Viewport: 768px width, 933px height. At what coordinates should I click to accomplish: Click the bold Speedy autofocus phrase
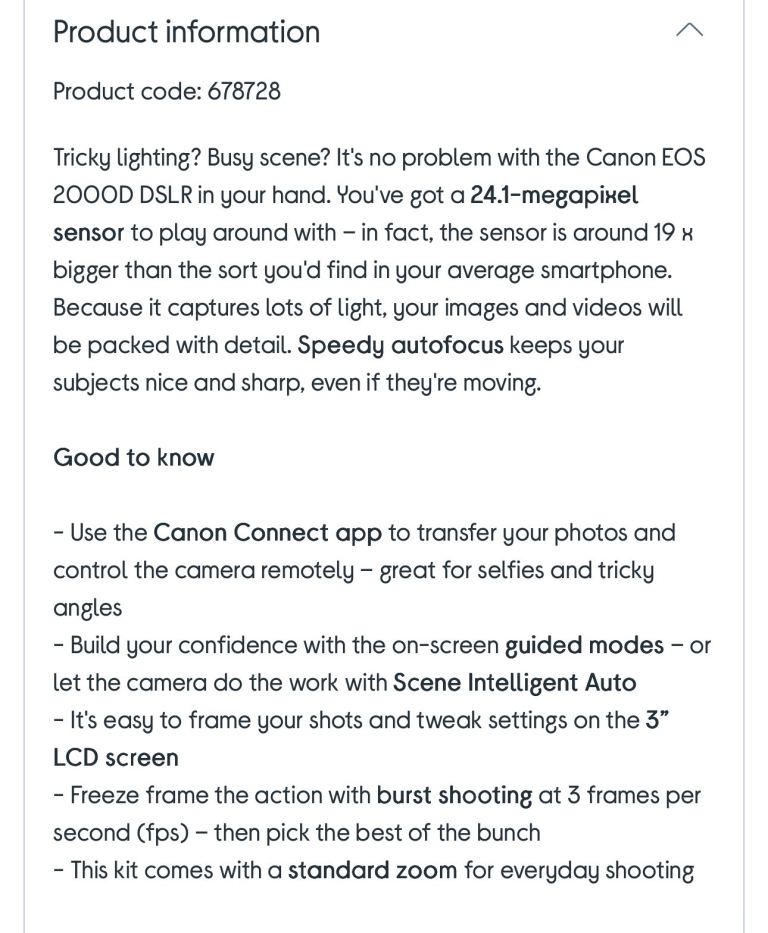(400, 346)
